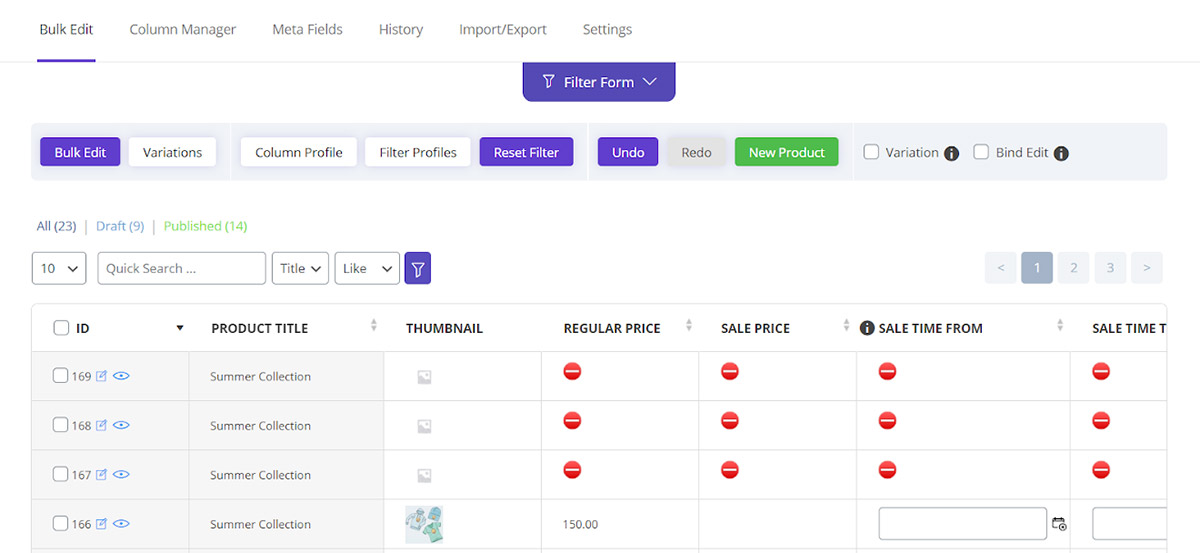
Task: Open the rows-per-page 10 dropdown
Action: [60, 268]
